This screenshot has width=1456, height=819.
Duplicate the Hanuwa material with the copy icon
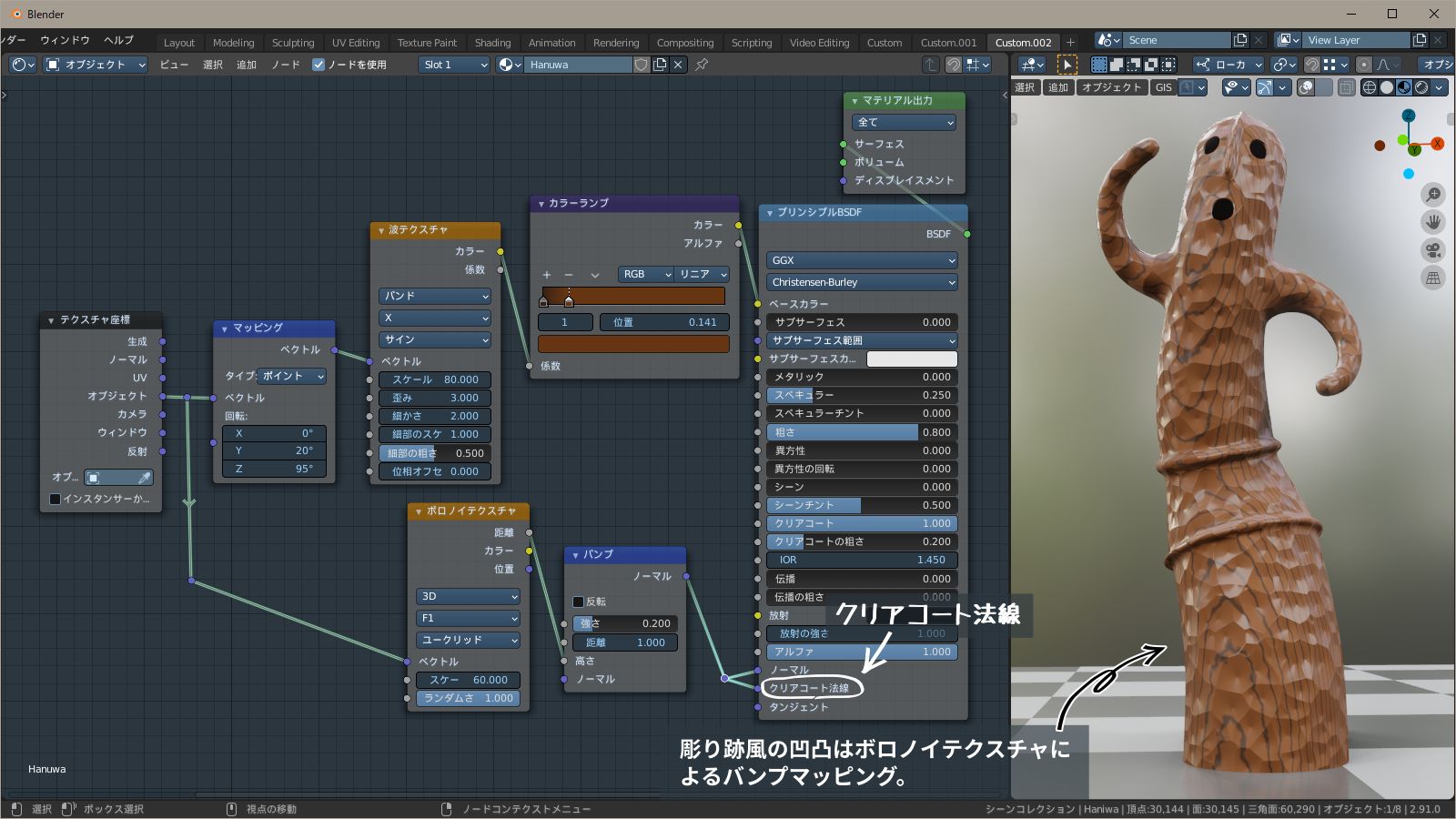pyautogui.click(x=660, y=65)
